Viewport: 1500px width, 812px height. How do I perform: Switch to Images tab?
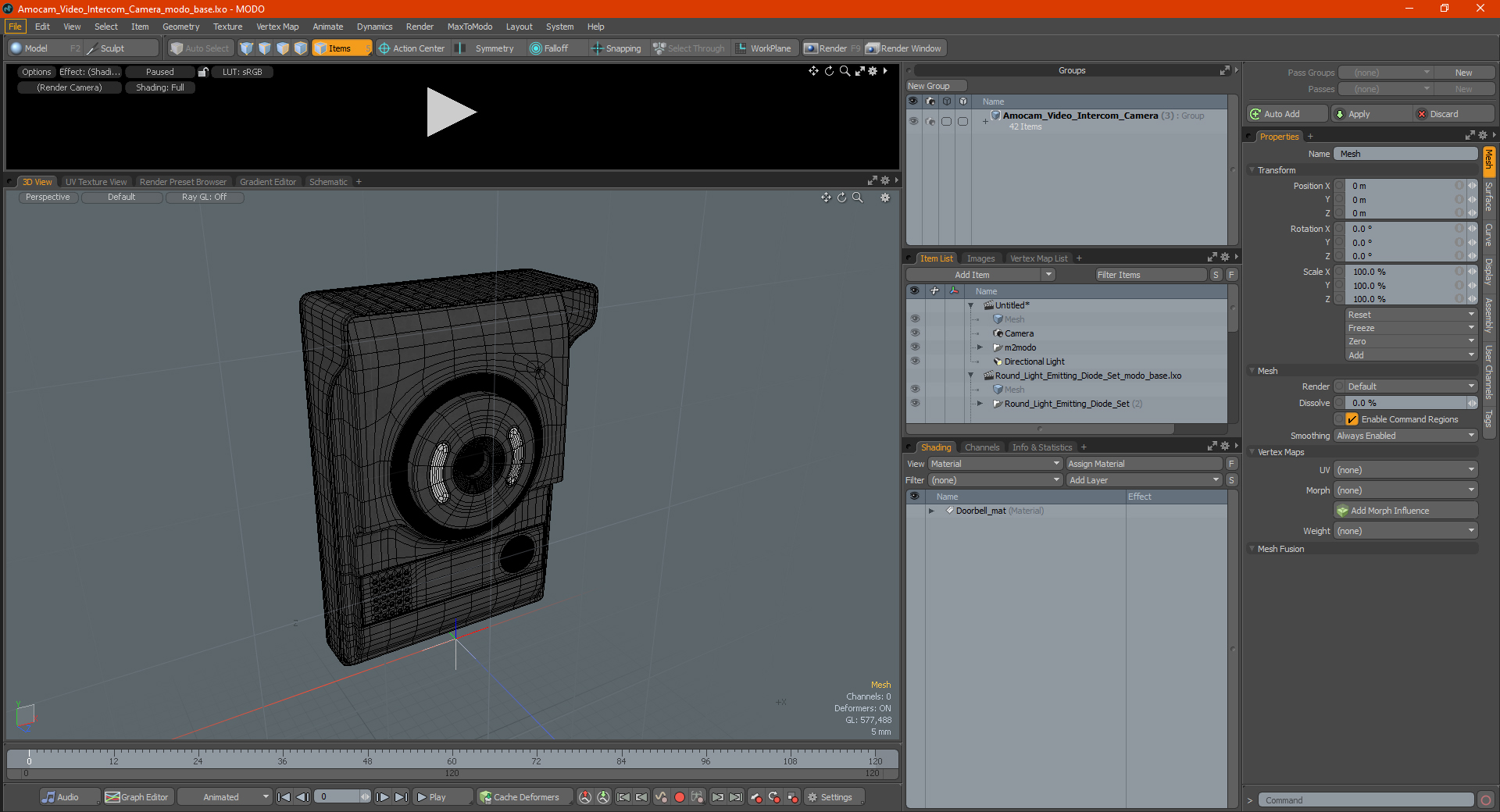pos(980,258)
